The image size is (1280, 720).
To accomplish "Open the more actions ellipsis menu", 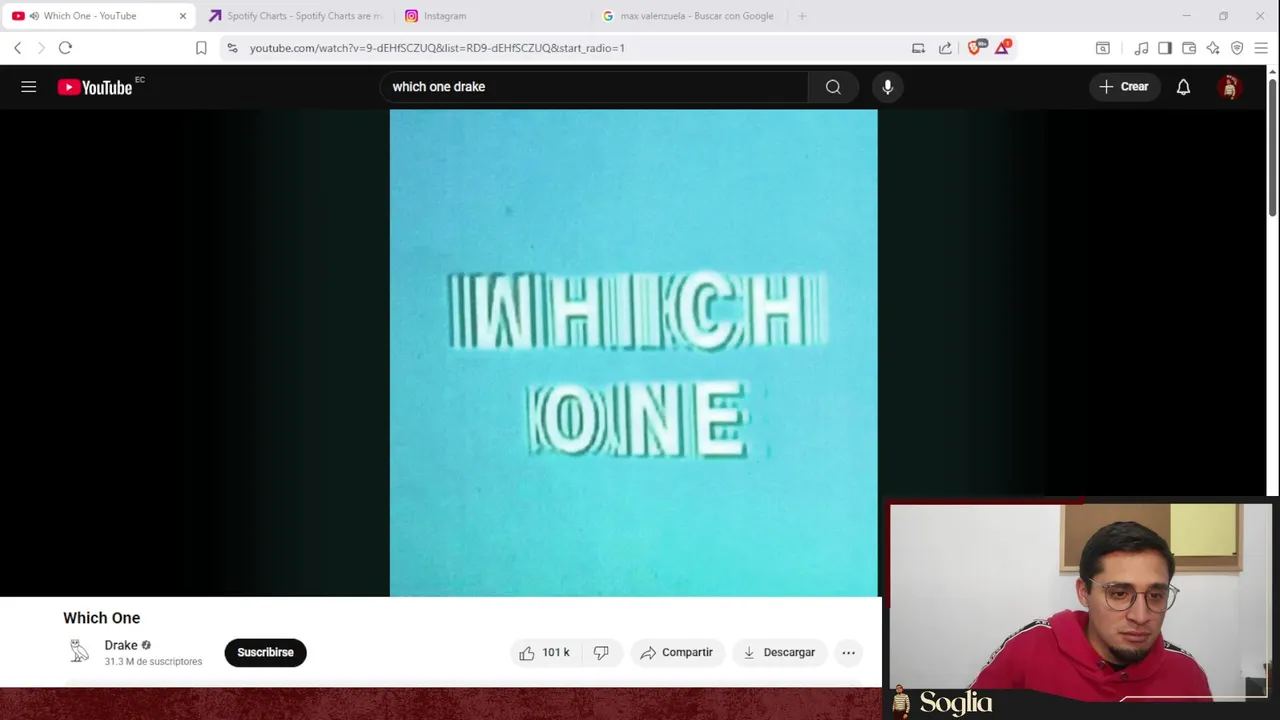I will pyautogui.click(x=848, y=653).
